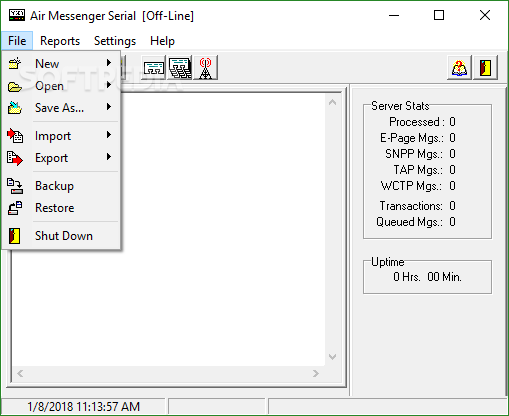The height and width of the screenshot is (416, 509).
Task: Click the log scroll left arrow
Action: [x=20, y=373]
